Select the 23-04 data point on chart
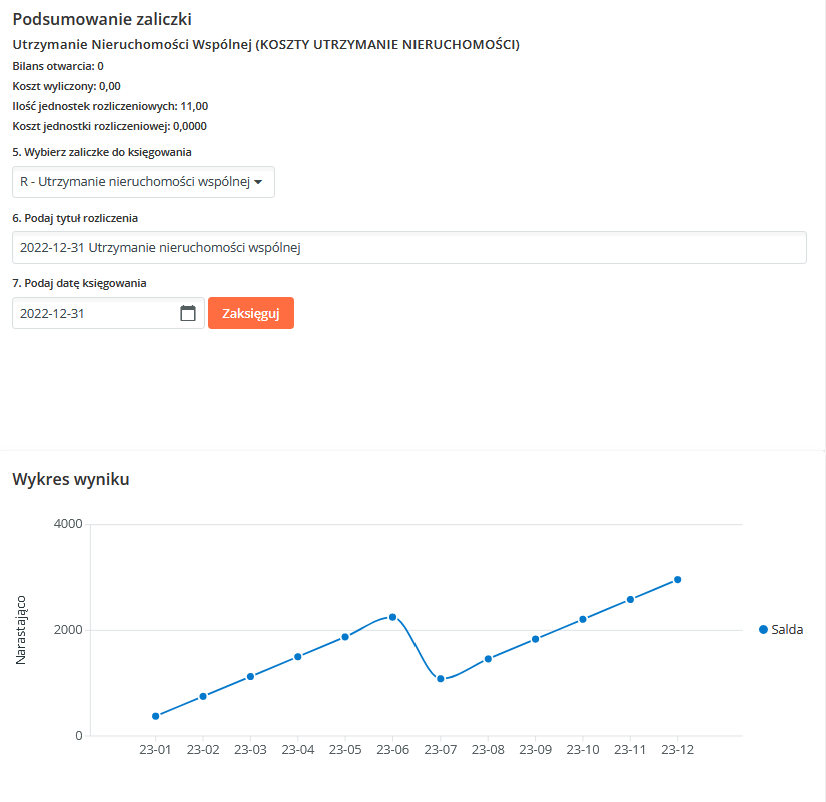 click(298, 657)
